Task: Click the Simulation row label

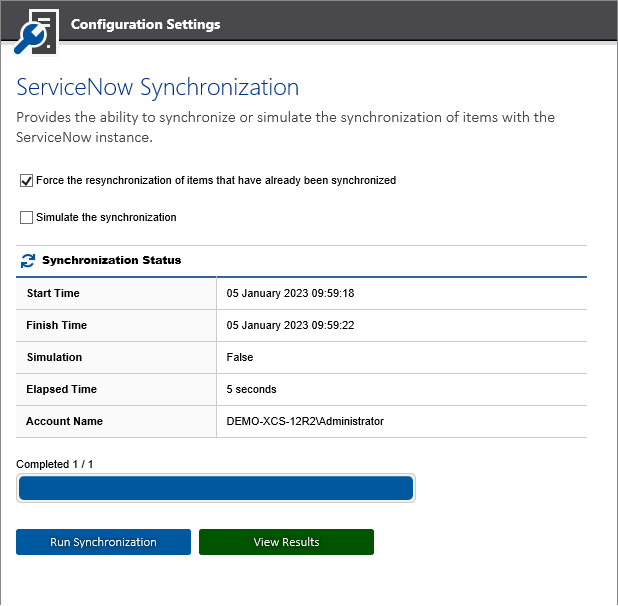Action: coord(54,357)
